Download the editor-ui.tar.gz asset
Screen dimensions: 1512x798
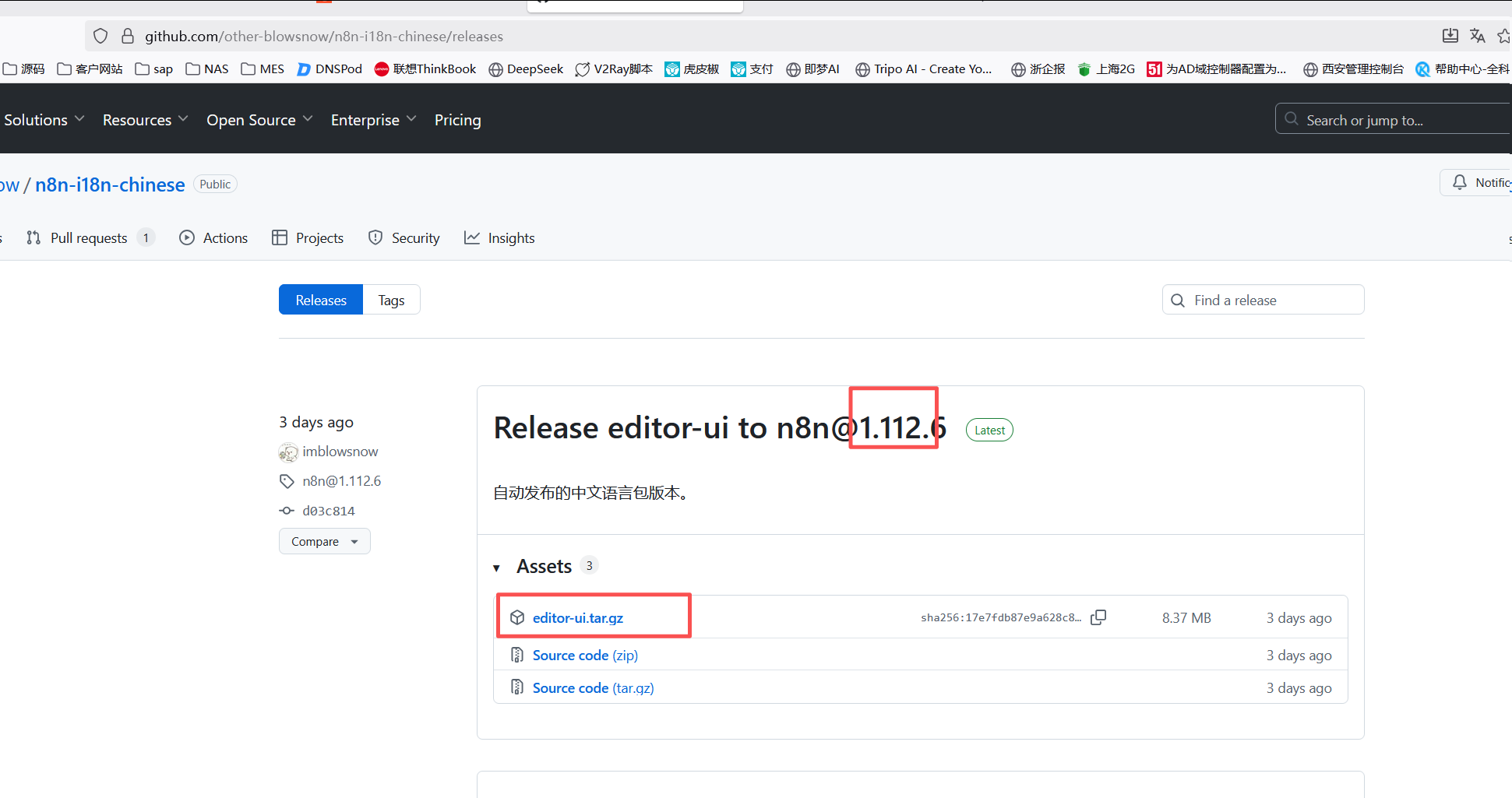coord(577,617)
